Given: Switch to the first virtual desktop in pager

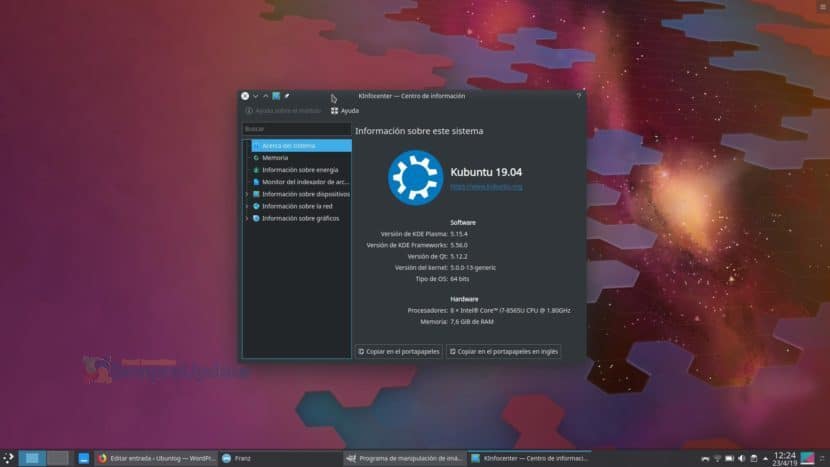Looking at the screenshot, I should point(32,459).
